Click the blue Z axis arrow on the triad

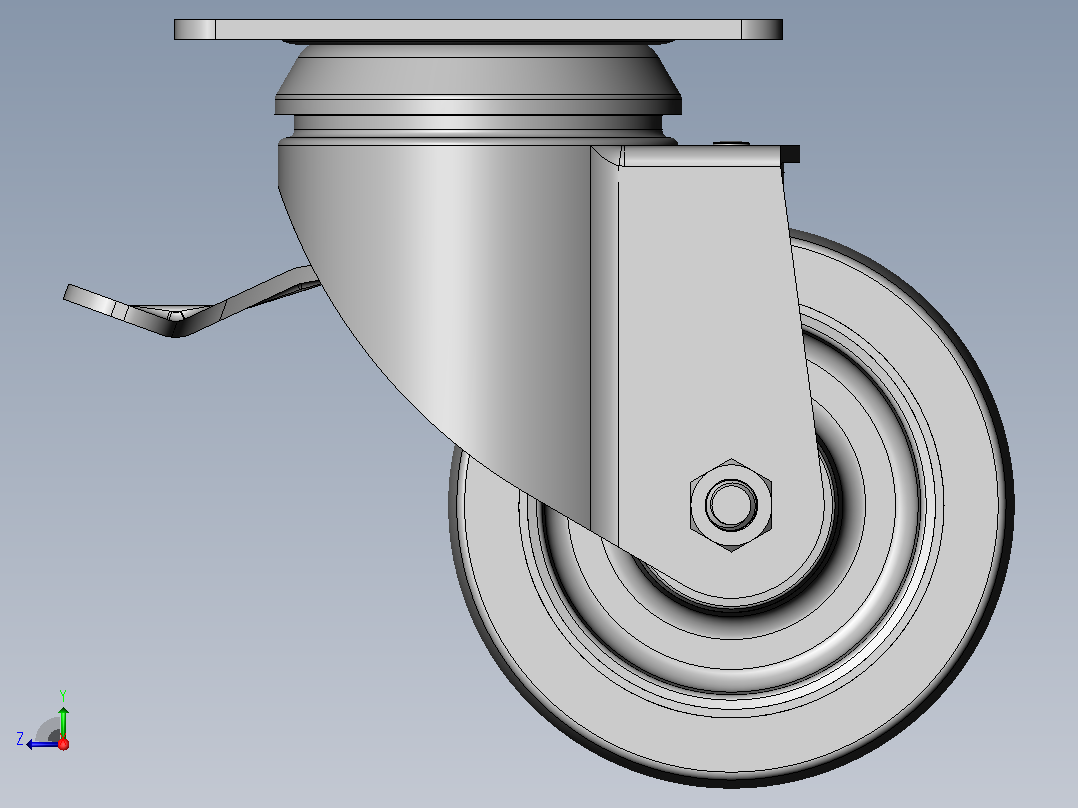coord(43,744)
